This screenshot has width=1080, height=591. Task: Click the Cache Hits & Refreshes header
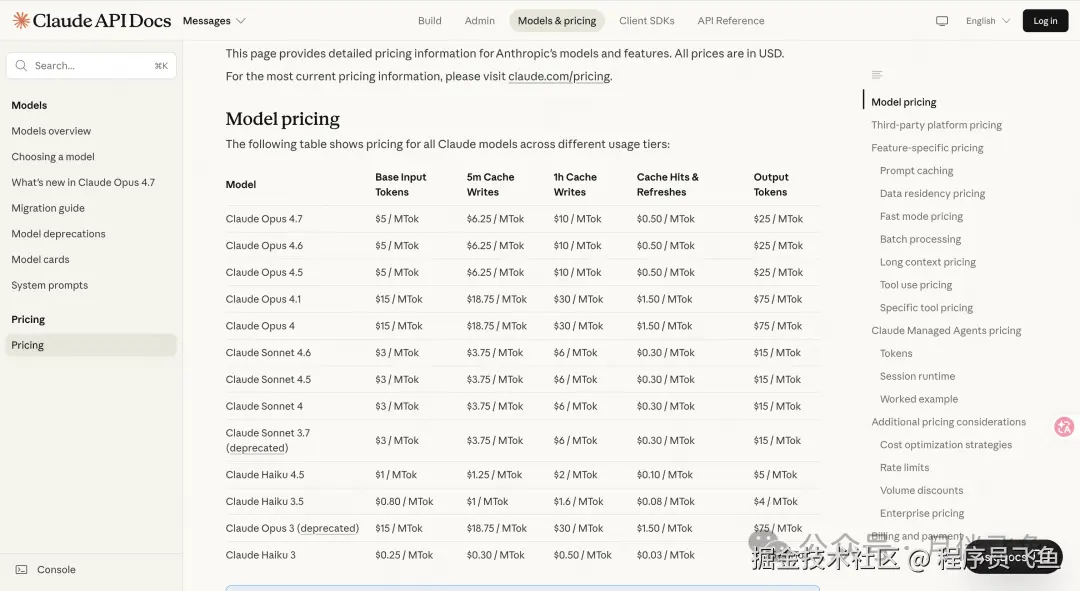(x=667, y=185)
